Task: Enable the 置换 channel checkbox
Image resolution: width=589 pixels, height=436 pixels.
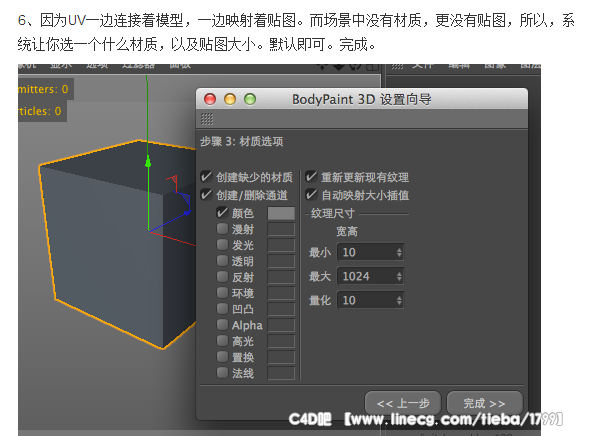Action: (222, 356)
